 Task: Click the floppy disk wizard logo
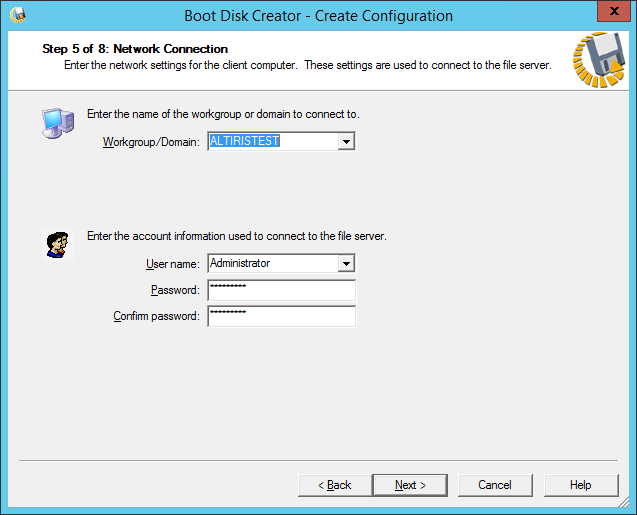pyautogui.click(x=598, y=62)
